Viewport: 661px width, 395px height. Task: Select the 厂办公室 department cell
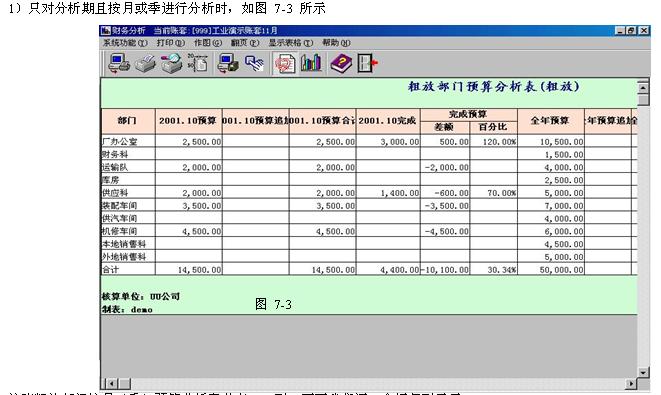pyautogui.click(x=128, y=141)
